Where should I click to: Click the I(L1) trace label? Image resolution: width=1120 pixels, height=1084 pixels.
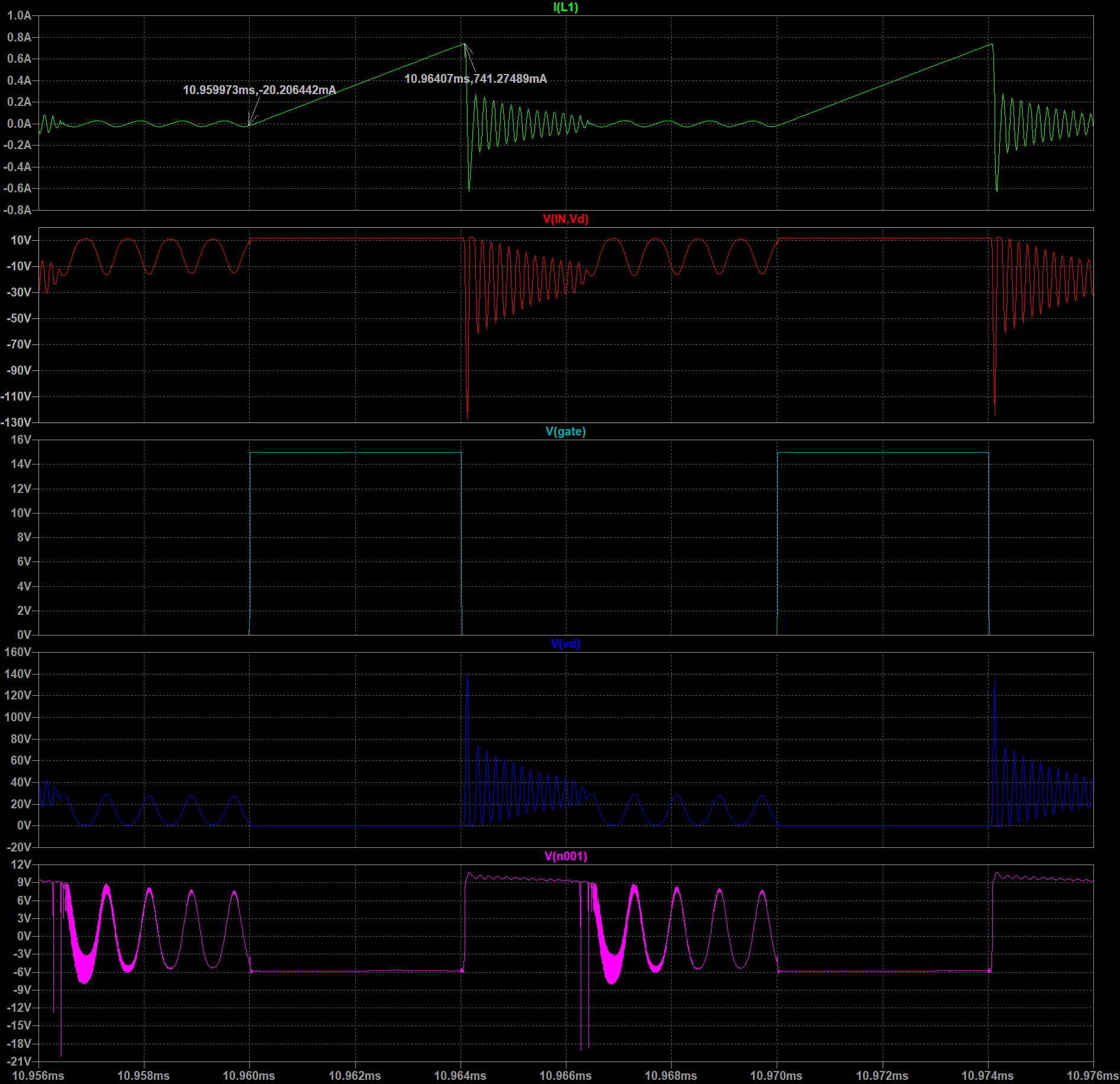565,7
